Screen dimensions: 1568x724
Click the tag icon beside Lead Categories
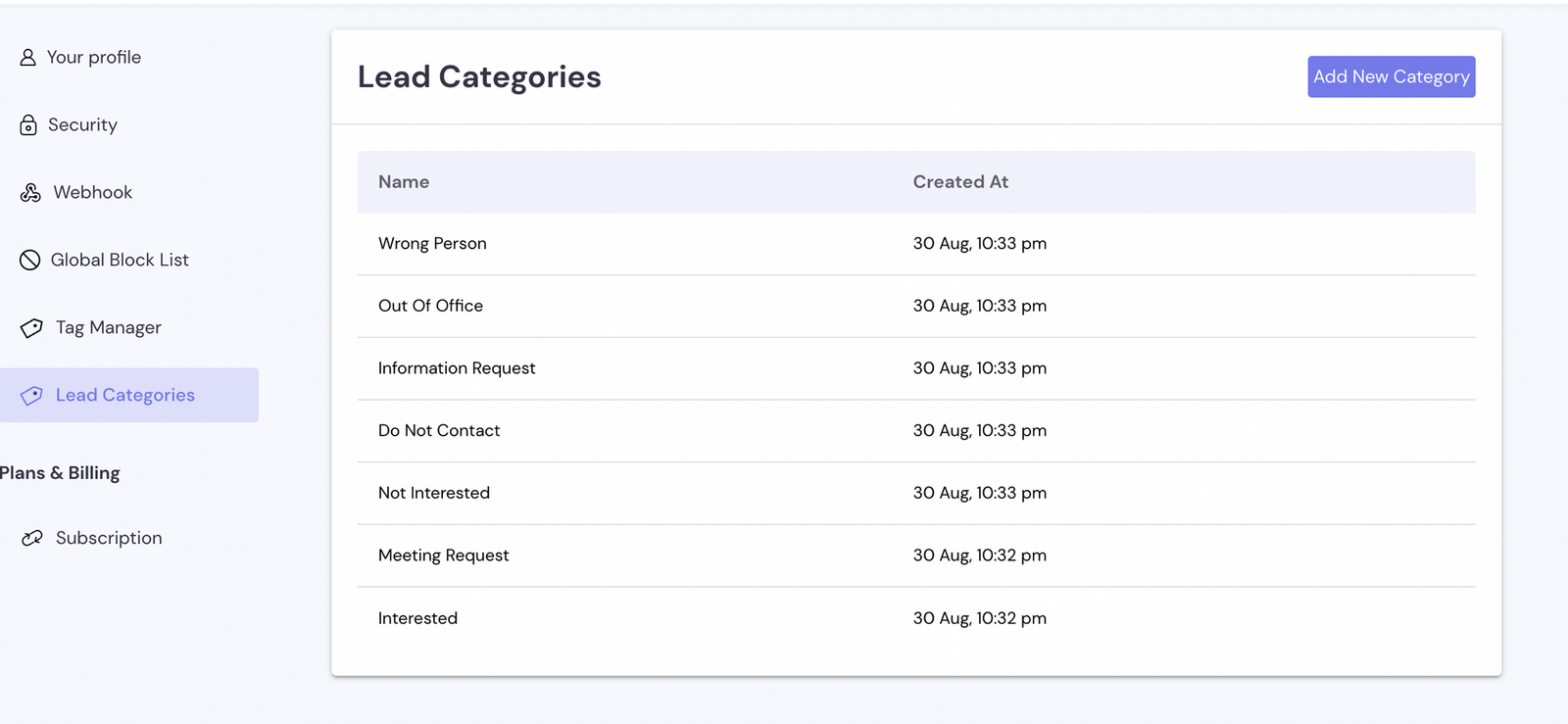[31, 396]
